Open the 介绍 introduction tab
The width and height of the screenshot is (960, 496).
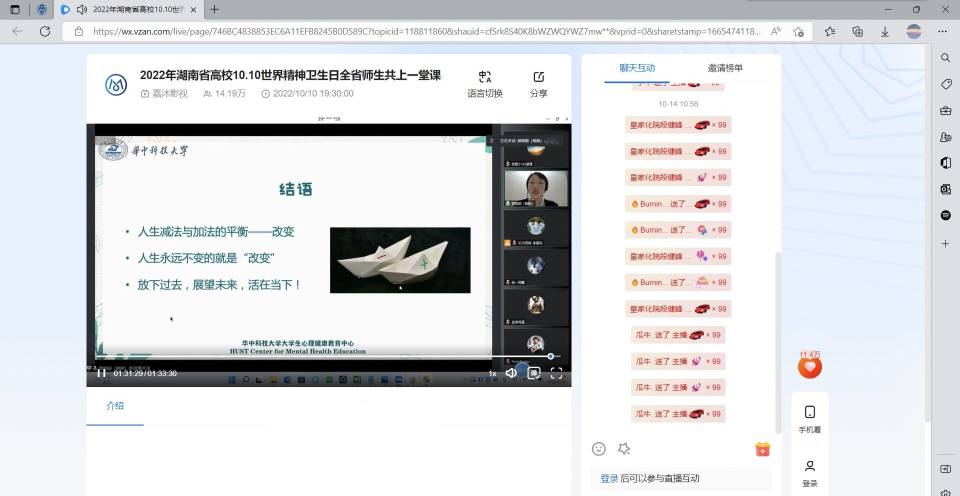click(116, 406)
